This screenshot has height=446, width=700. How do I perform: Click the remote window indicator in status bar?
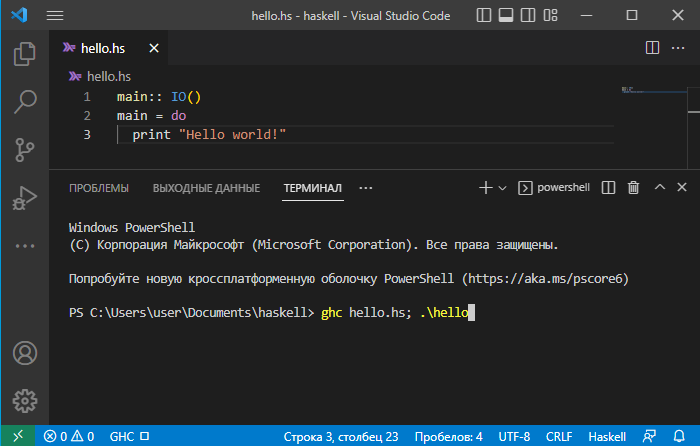(x=18, y=436)
